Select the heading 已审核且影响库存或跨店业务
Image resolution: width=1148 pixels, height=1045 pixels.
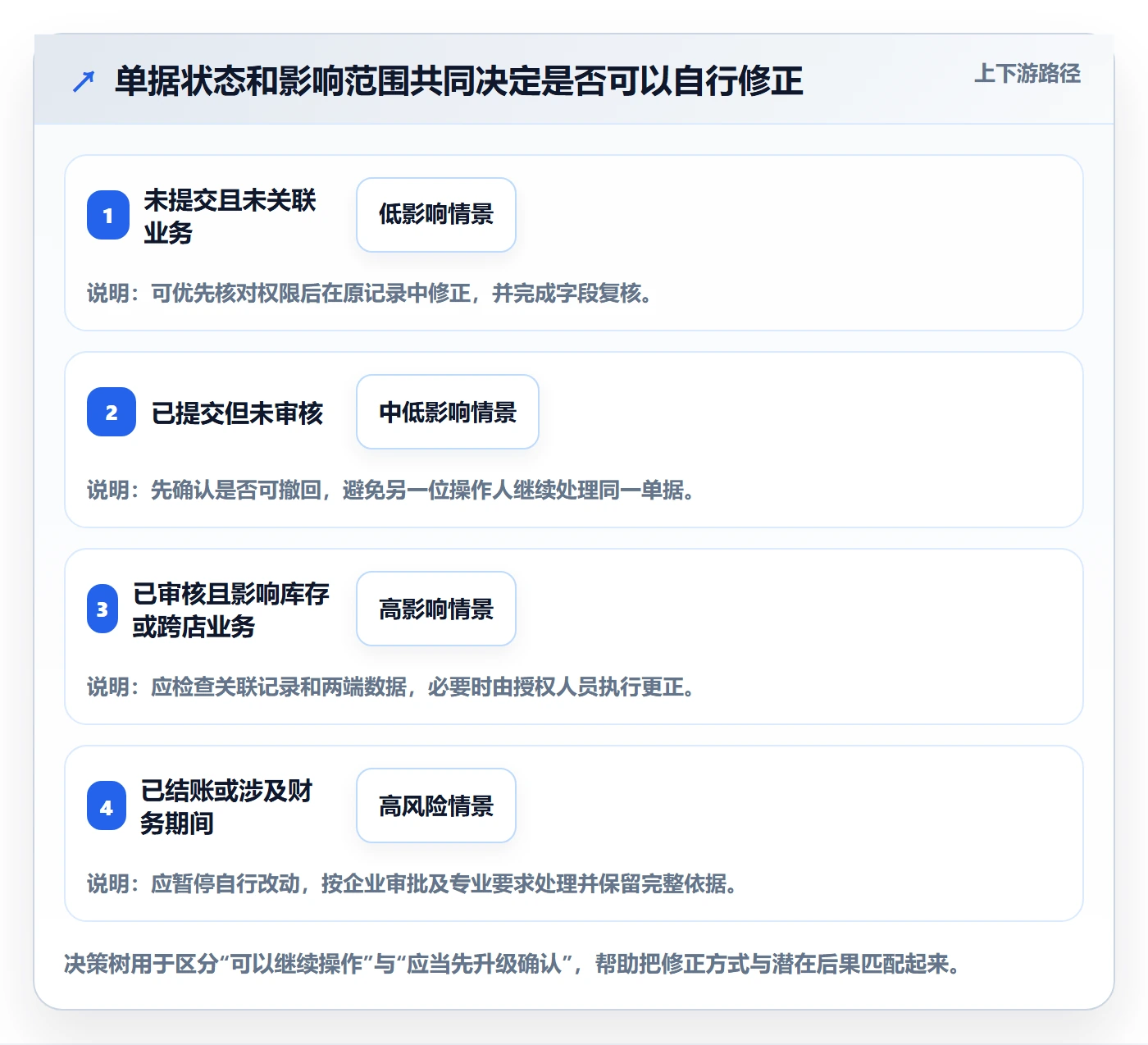click(x=231, y=609)
